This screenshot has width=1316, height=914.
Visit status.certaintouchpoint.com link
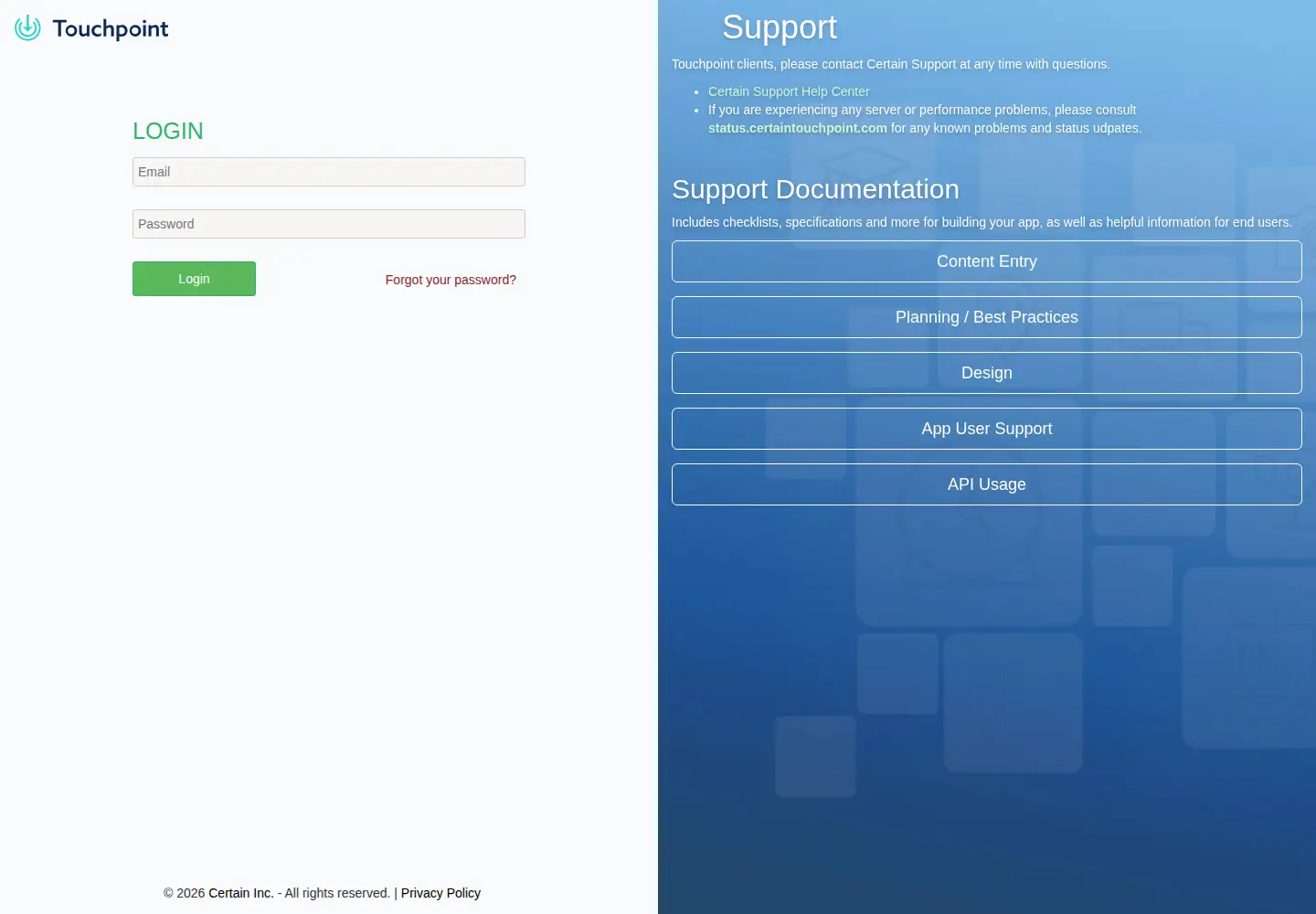coord(797,128)
